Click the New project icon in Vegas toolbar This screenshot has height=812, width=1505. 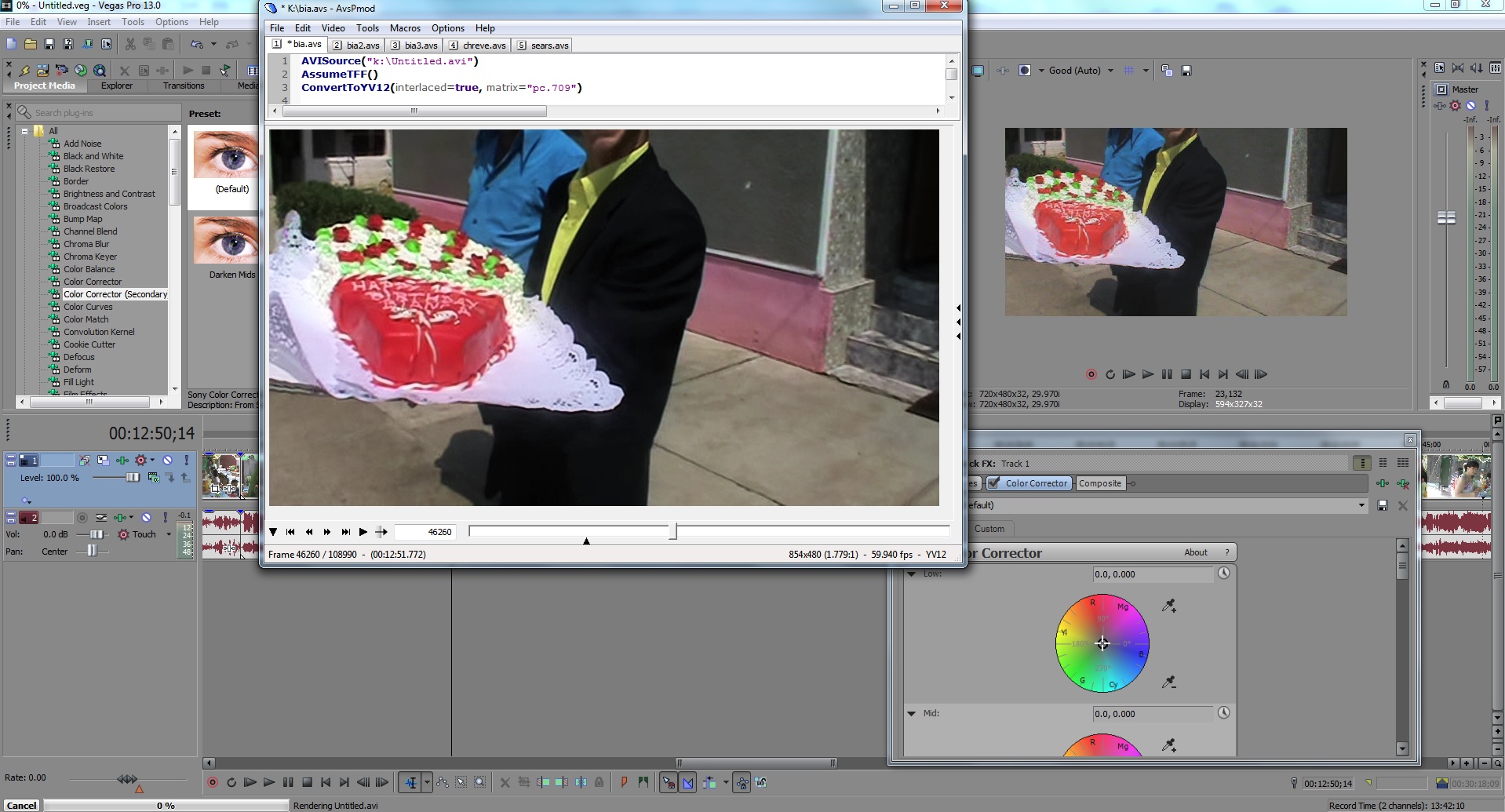11,44
